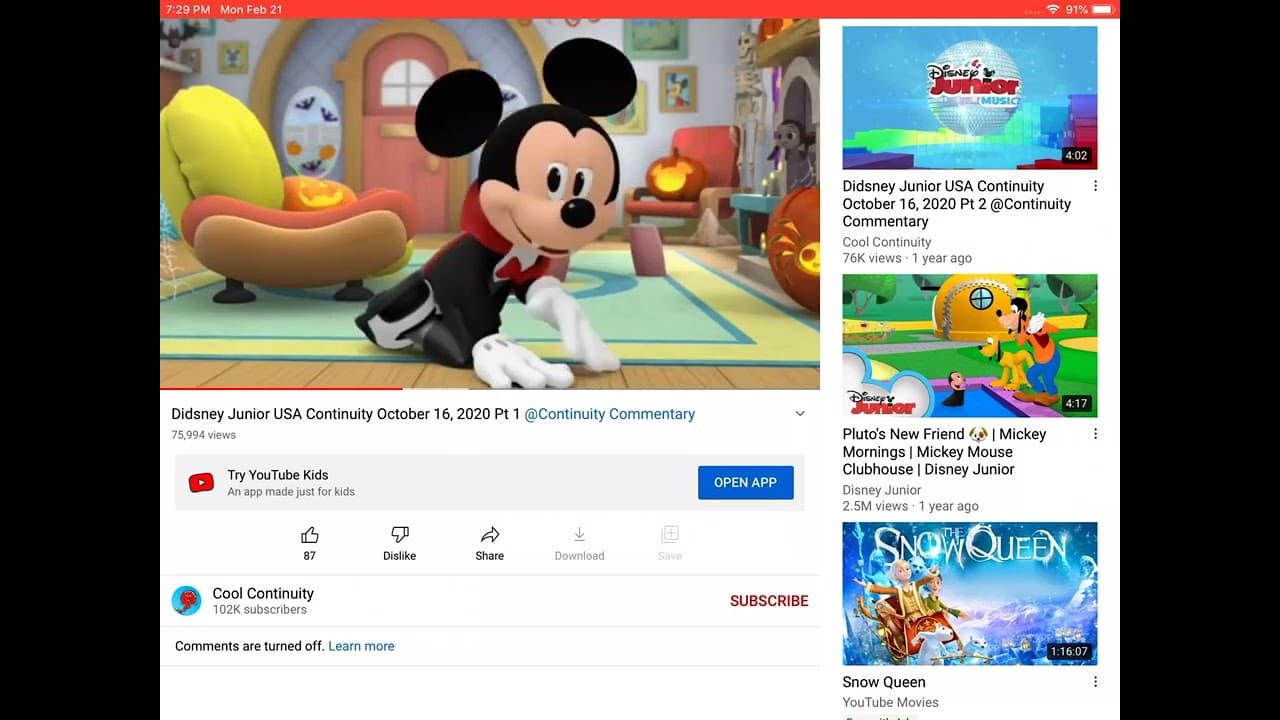Open options menu for Snow Queen
Viewport: 1280px width, 720px height.
(x=1095, y=682)
